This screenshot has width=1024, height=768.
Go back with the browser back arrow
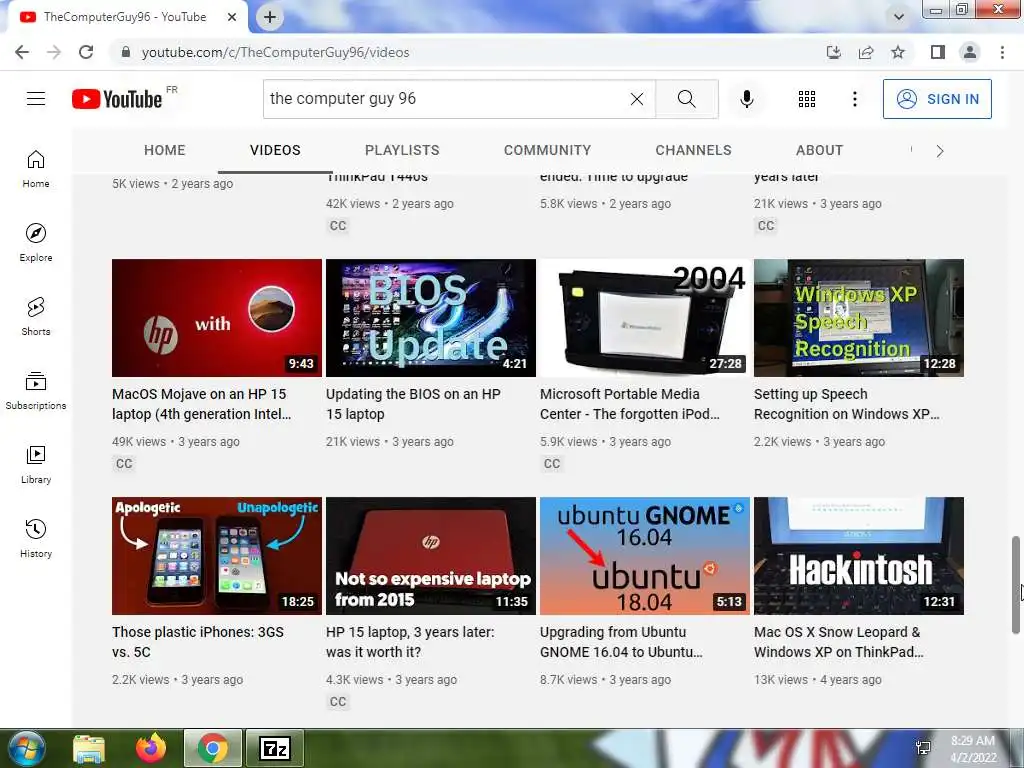click(x=22, y=52)
